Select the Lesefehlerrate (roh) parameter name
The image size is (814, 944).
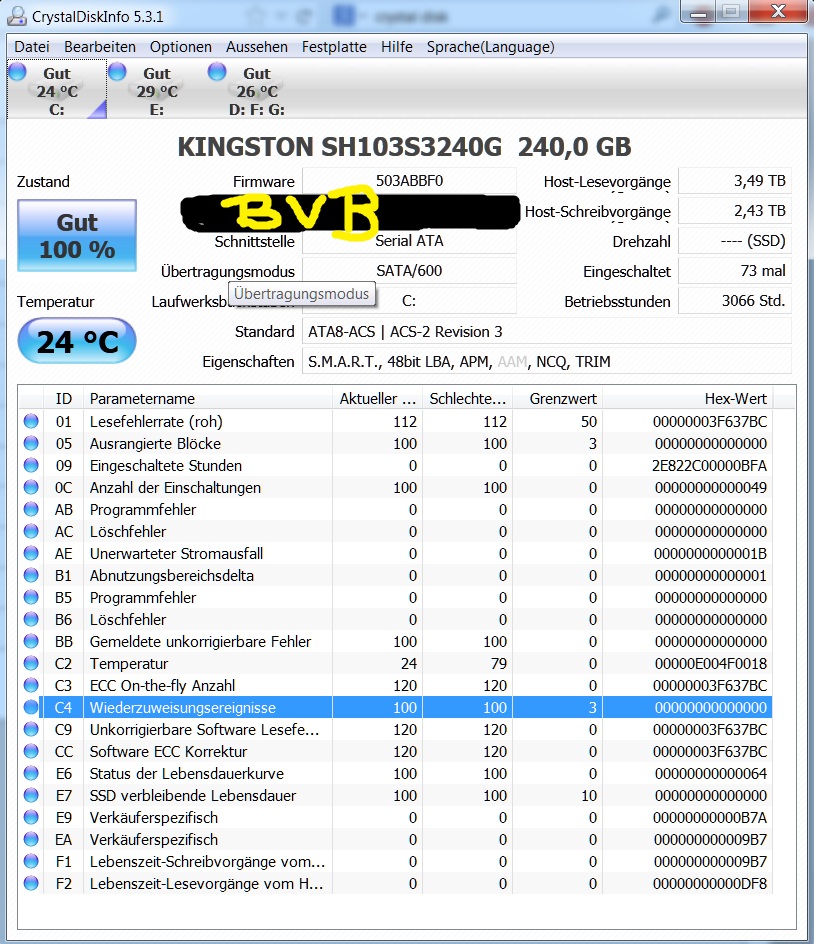click(156, 421)
